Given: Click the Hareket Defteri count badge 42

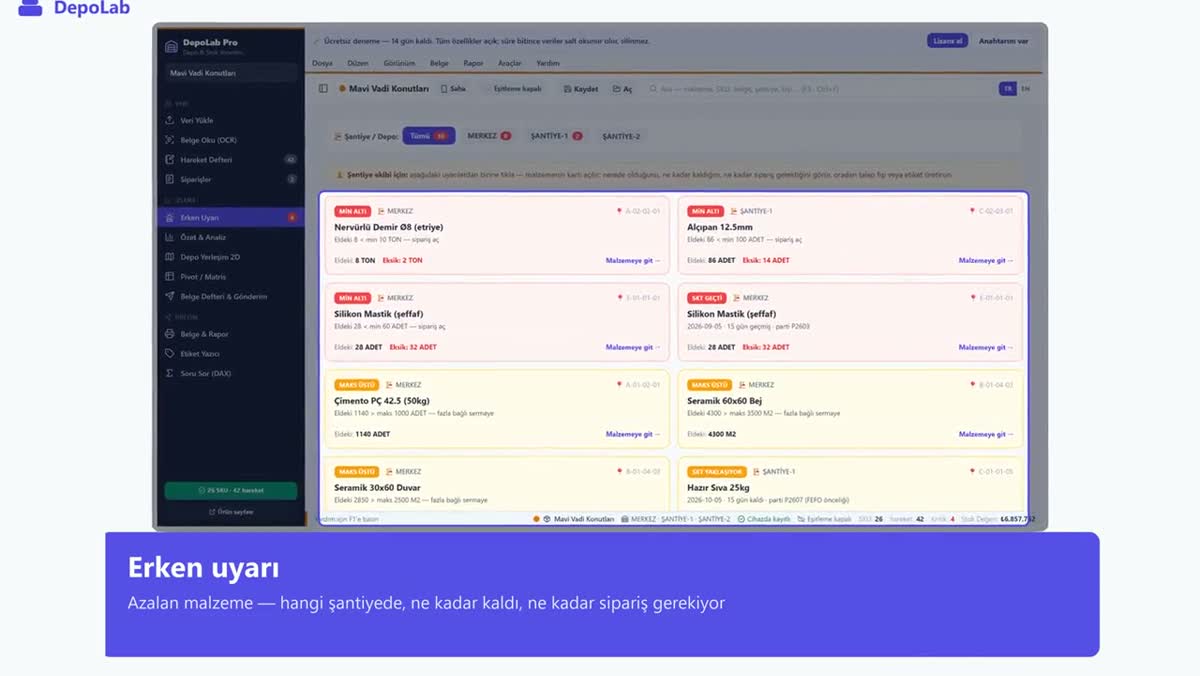Looking at the screenshot, I should (x=291, y=160).
